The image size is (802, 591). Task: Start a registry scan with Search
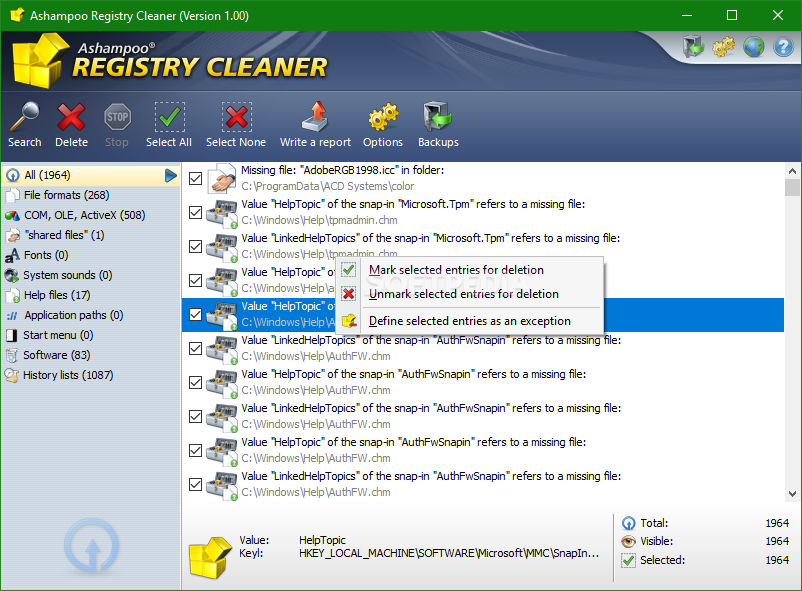coord(24,125)
